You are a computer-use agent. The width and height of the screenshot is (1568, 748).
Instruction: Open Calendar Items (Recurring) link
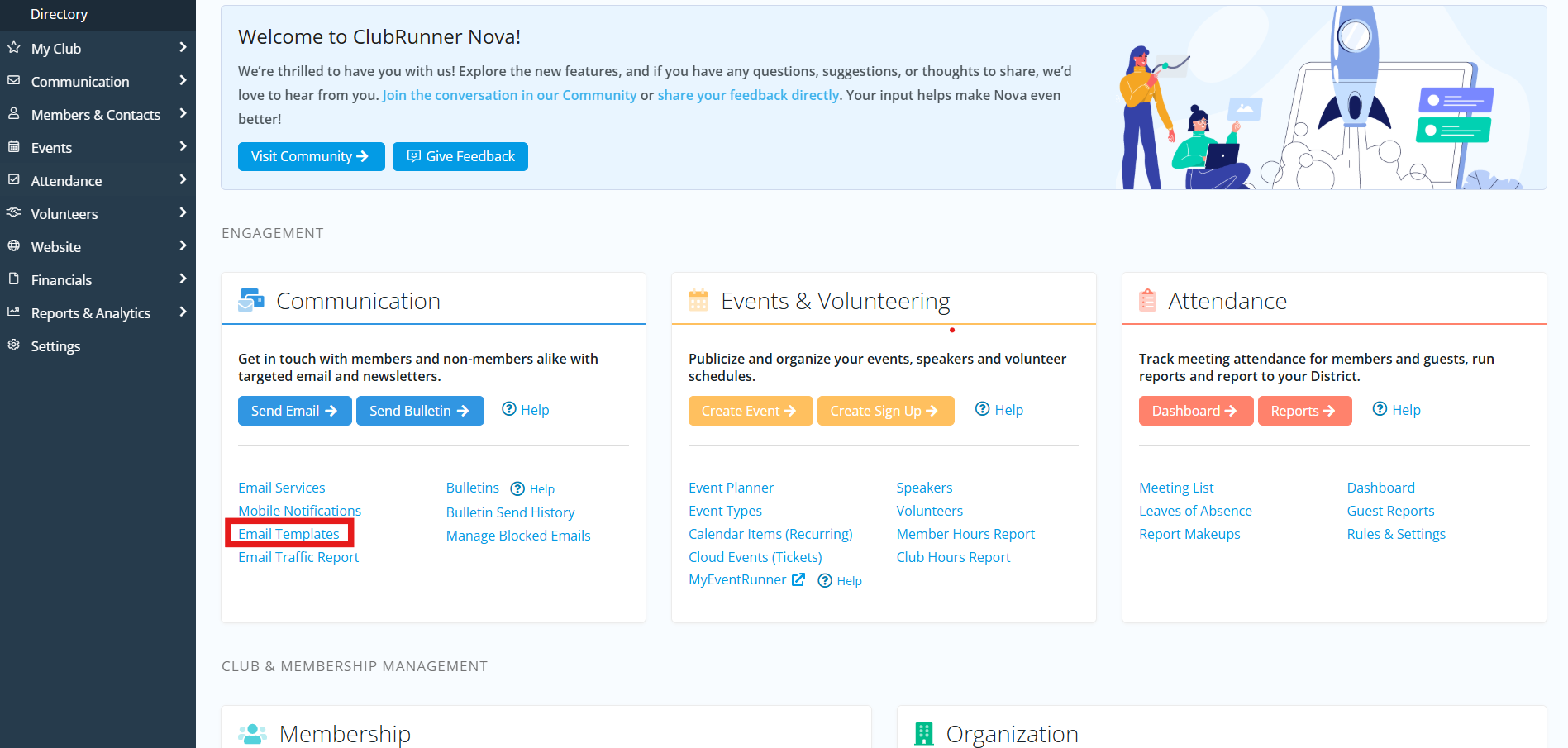770,534
